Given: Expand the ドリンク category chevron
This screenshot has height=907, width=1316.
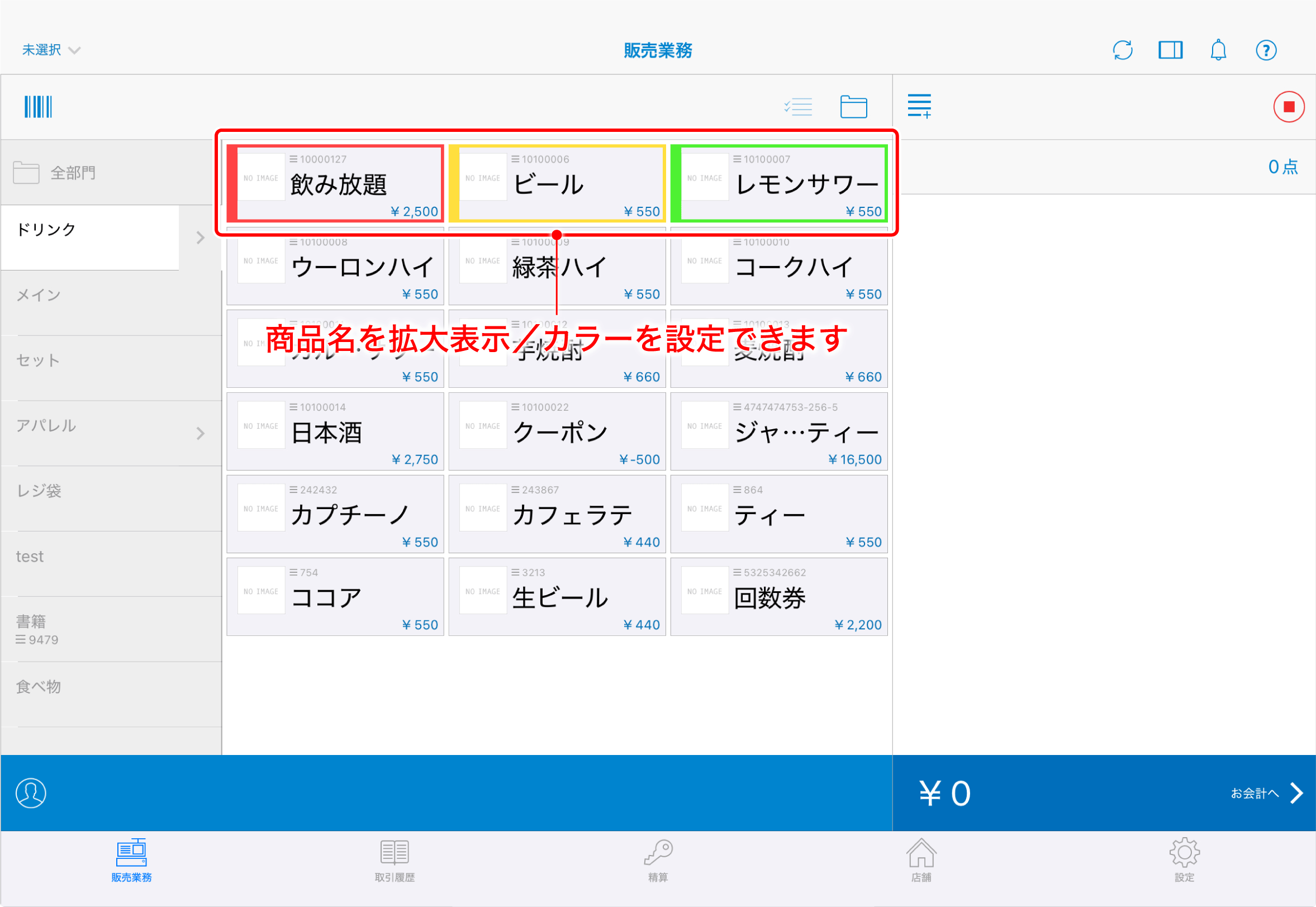Looking at the screenshot, I should 200,238.
